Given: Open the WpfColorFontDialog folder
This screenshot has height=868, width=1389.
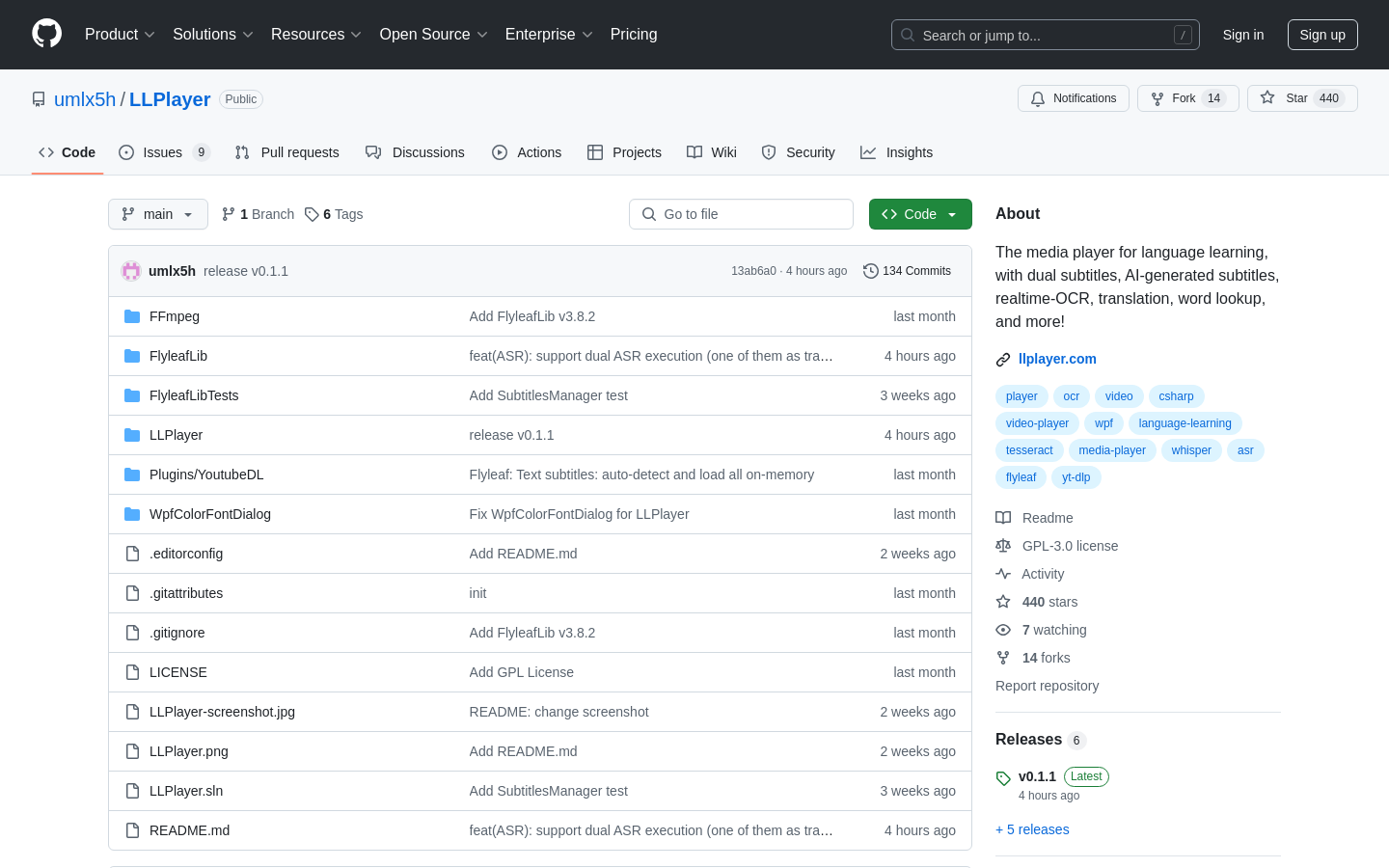Looking at the screenshot, I should [x=210, y=514].
